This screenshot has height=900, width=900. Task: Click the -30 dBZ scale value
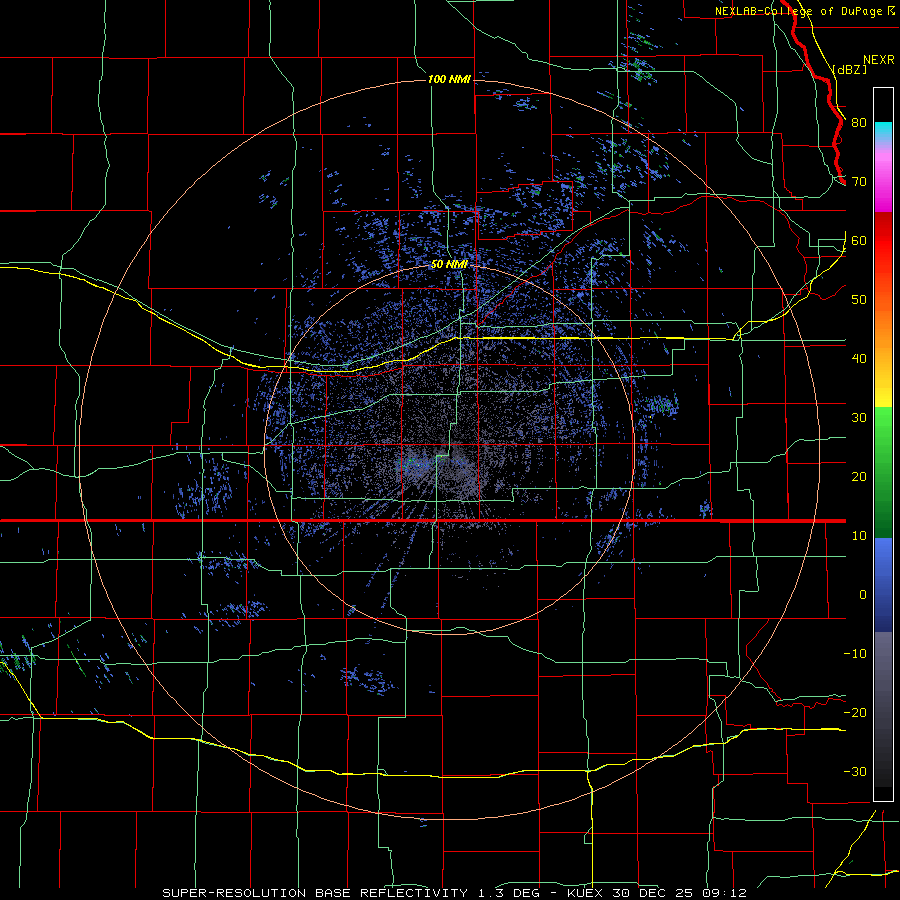[x=855, y=771]
